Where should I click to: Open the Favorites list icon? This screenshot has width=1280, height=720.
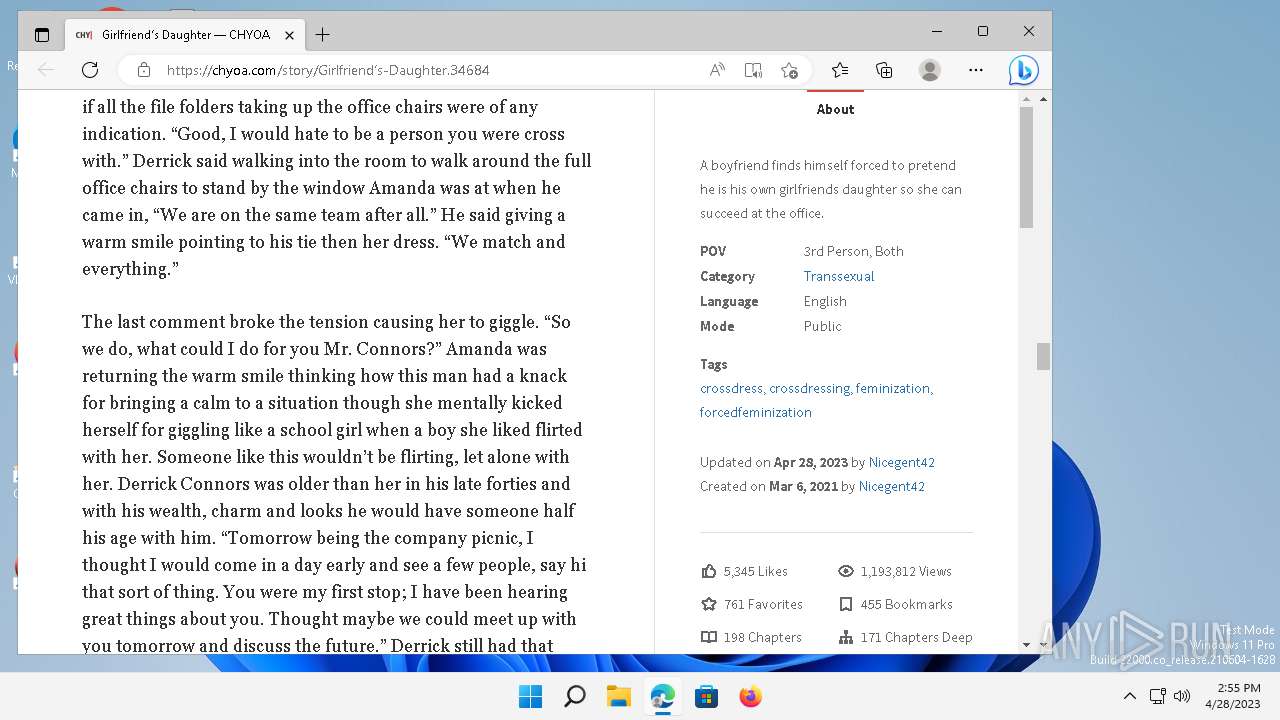tap(840, 70)
